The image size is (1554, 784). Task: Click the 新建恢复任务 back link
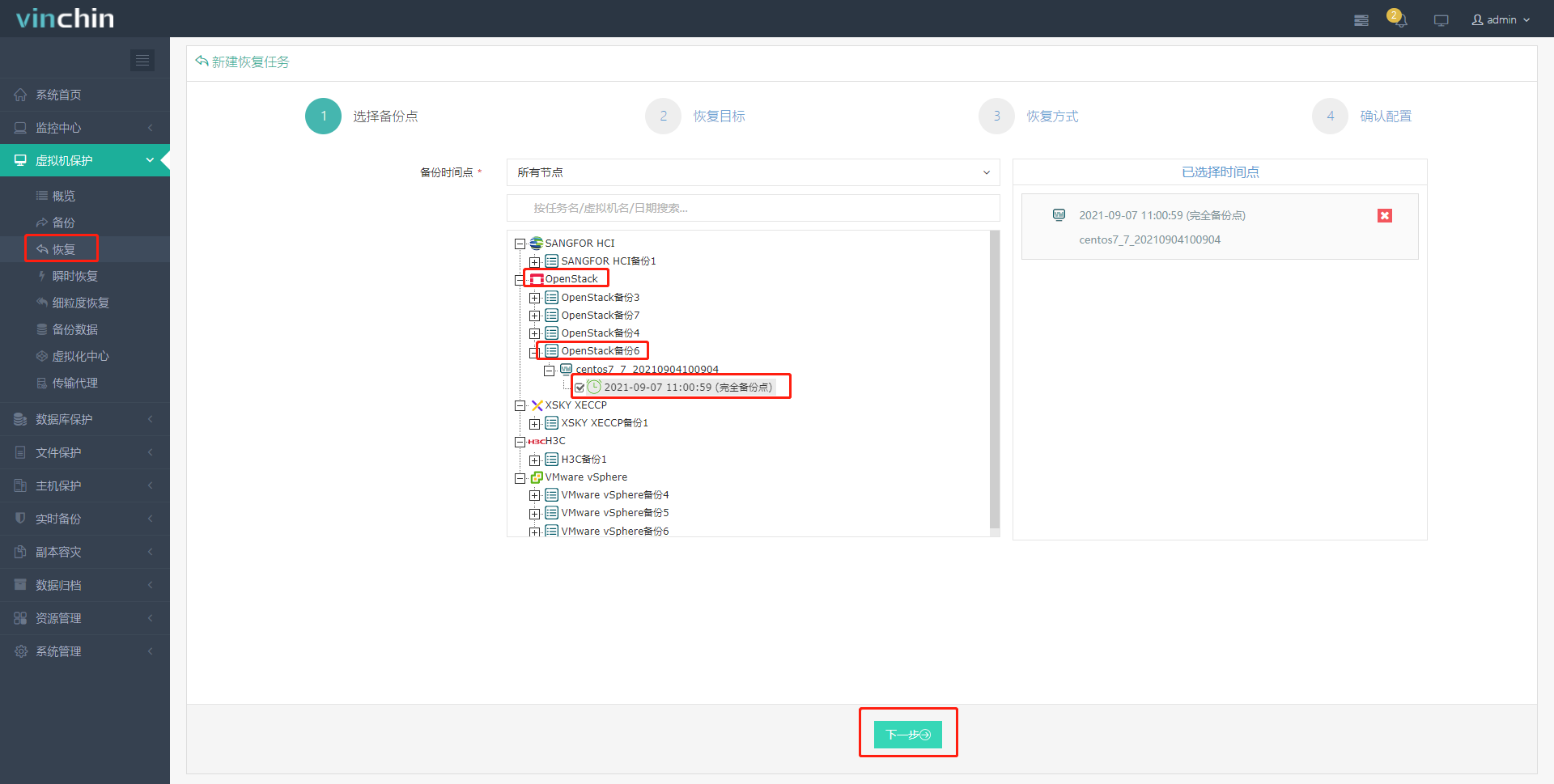[x=242, y=61]
